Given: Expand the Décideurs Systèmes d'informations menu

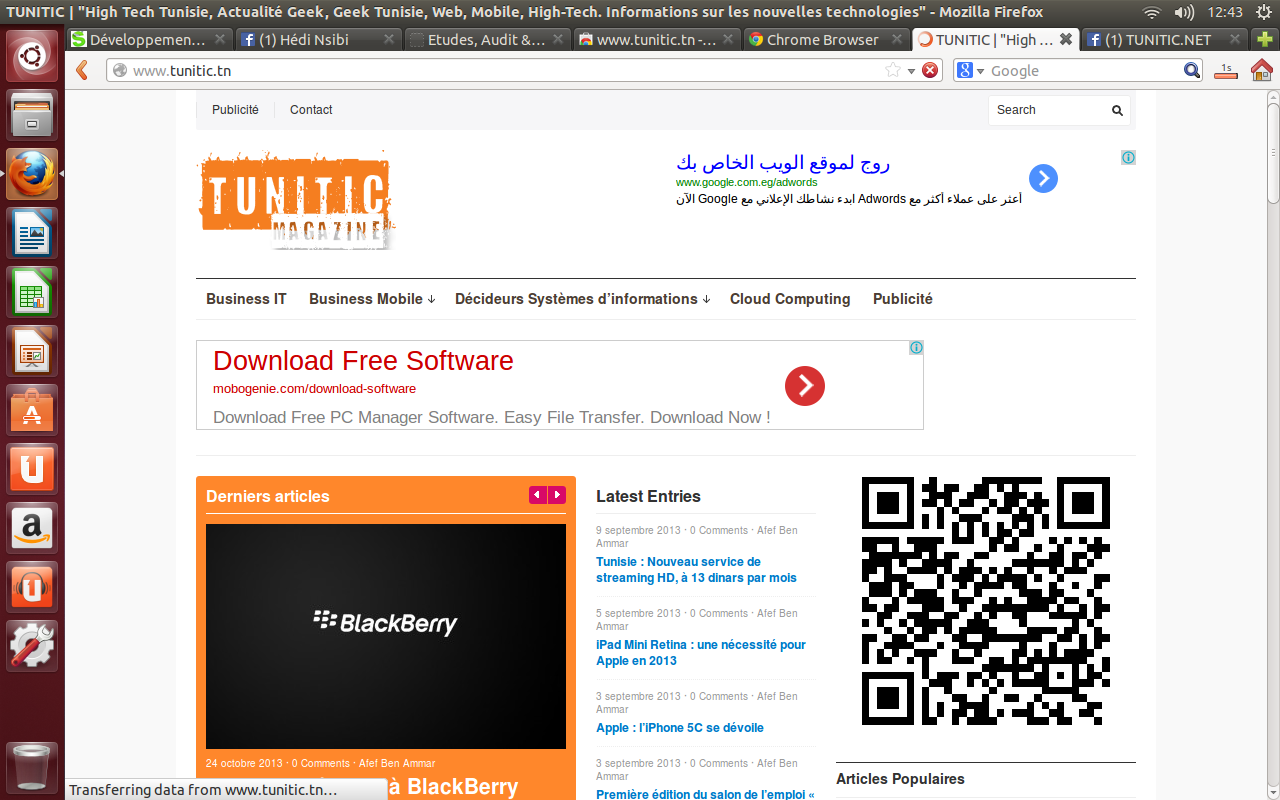Looking at the screenshot, I should (x=576, y=299).
